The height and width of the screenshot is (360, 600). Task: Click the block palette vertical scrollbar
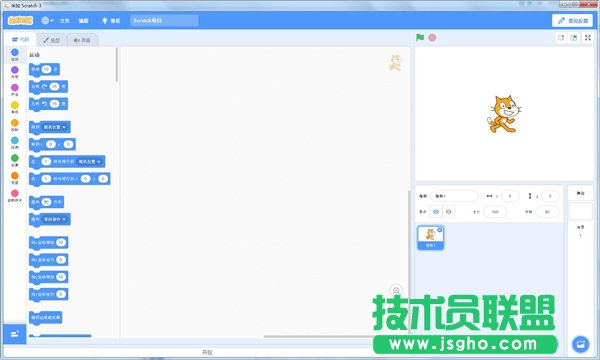117,64
